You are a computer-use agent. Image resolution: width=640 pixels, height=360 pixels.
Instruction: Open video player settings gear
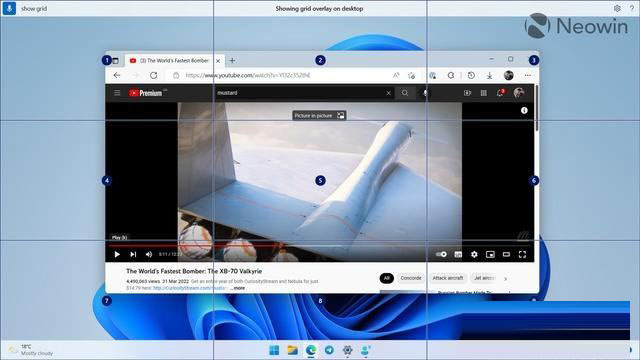[x=474, y=254]
